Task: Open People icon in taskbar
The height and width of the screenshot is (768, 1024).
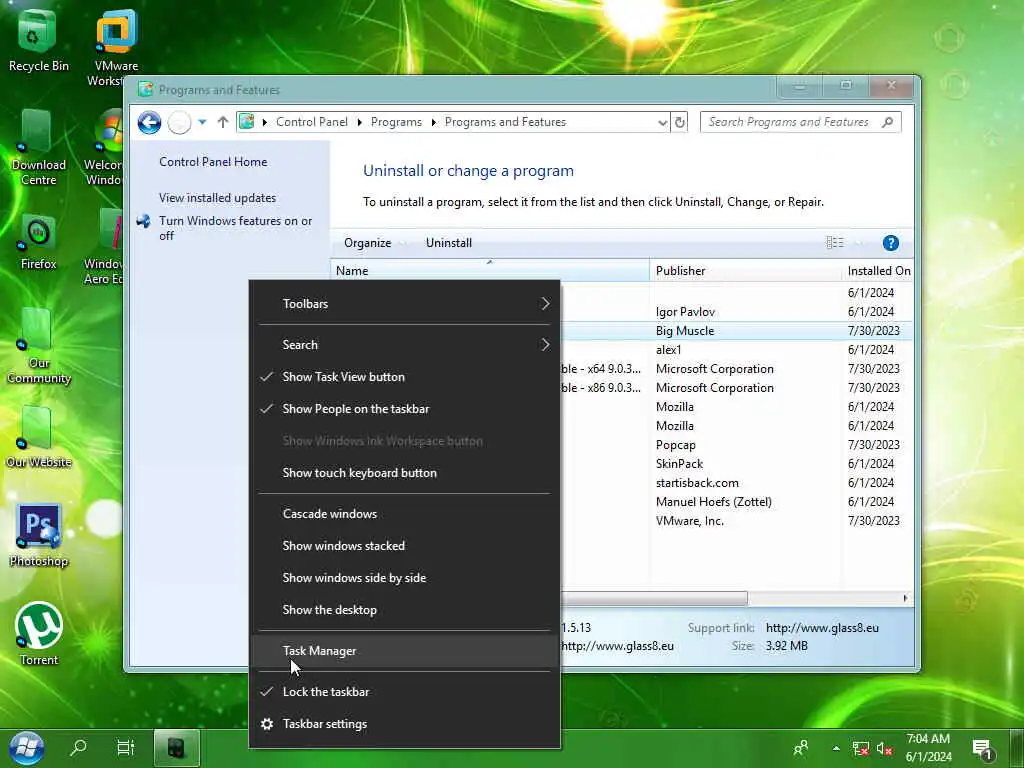Action: (x=801, y=747)
